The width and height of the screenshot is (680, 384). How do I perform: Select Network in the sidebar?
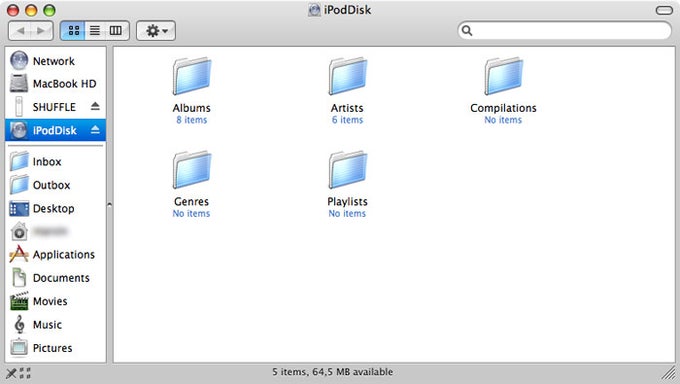(x=56, y=61)
